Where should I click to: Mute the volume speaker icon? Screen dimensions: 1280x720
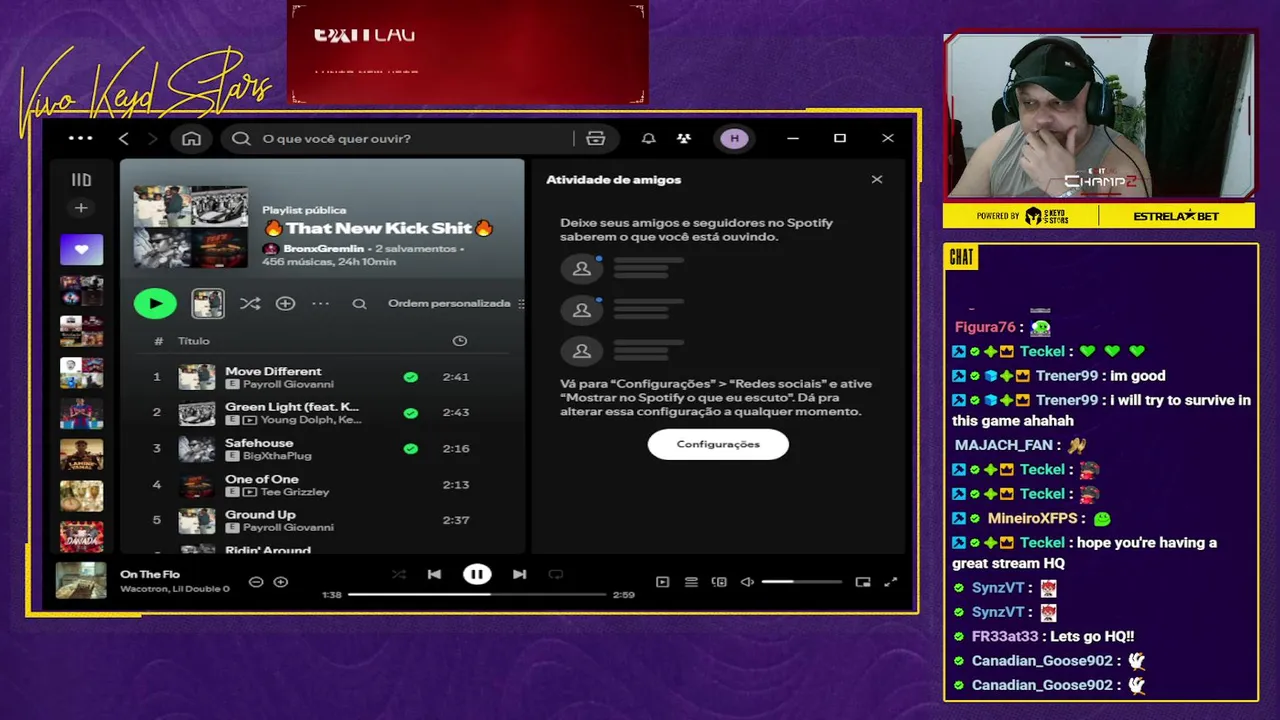point(747,582)
